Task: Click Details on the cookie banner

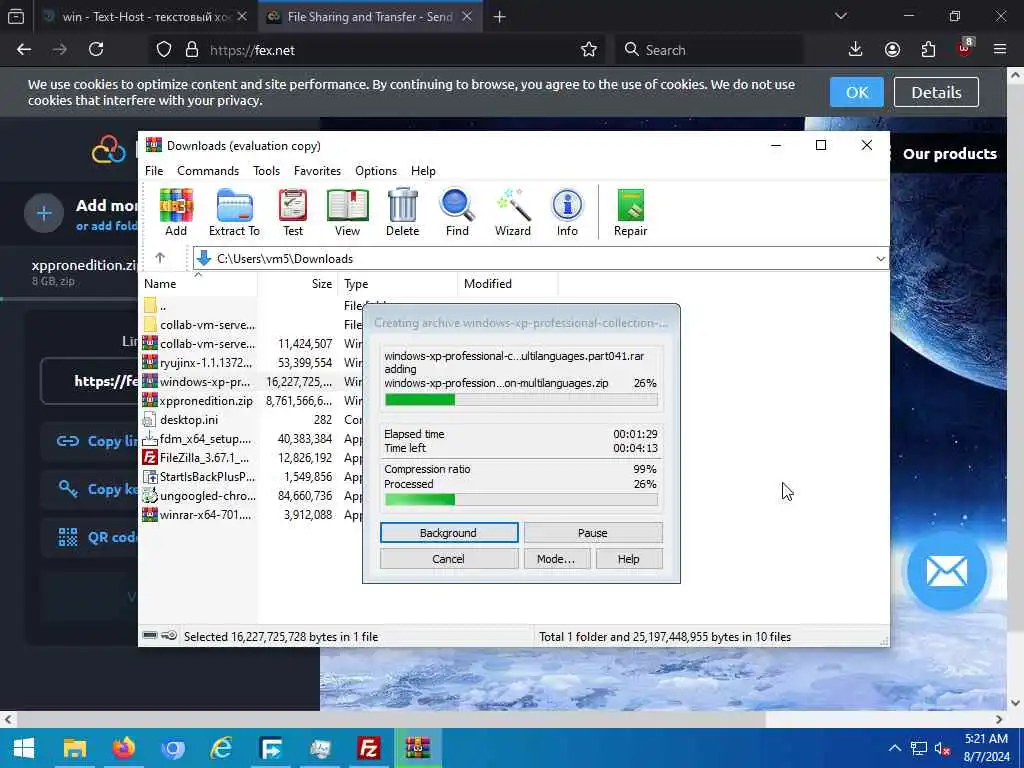Action: point(936,92)
